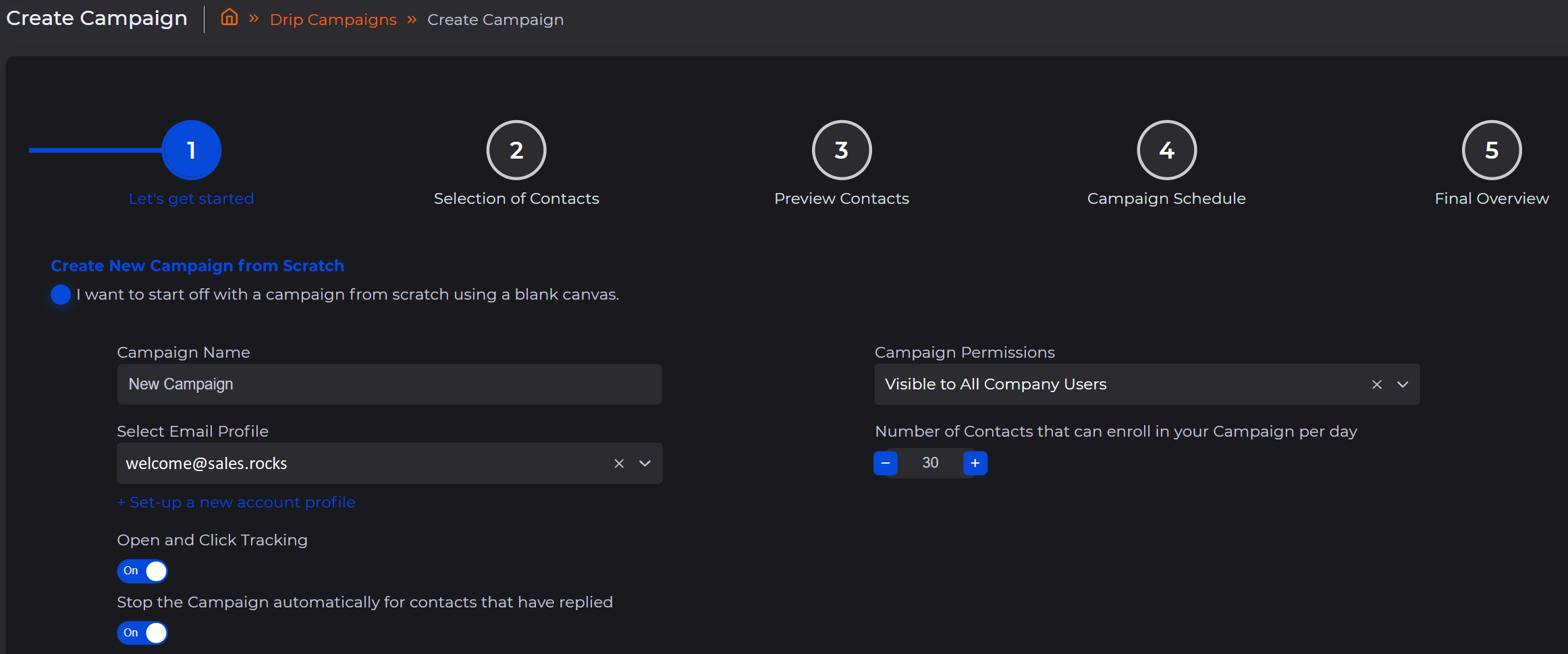Disable Open and Click Tracking toggle

coord(142,571)
